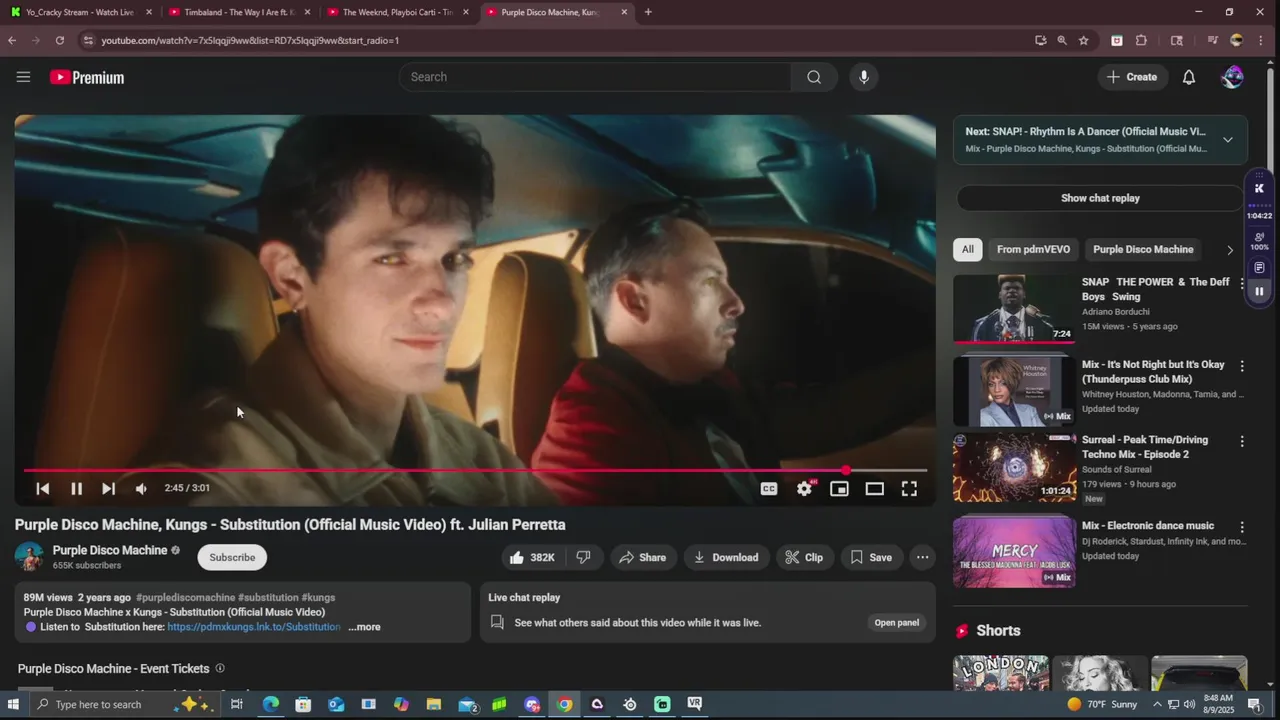The width and height of the screenshot is (1280, 720).
Task: Open Surreal Peak Time Techno Mix thumbnail
Action: (1014, 467)
